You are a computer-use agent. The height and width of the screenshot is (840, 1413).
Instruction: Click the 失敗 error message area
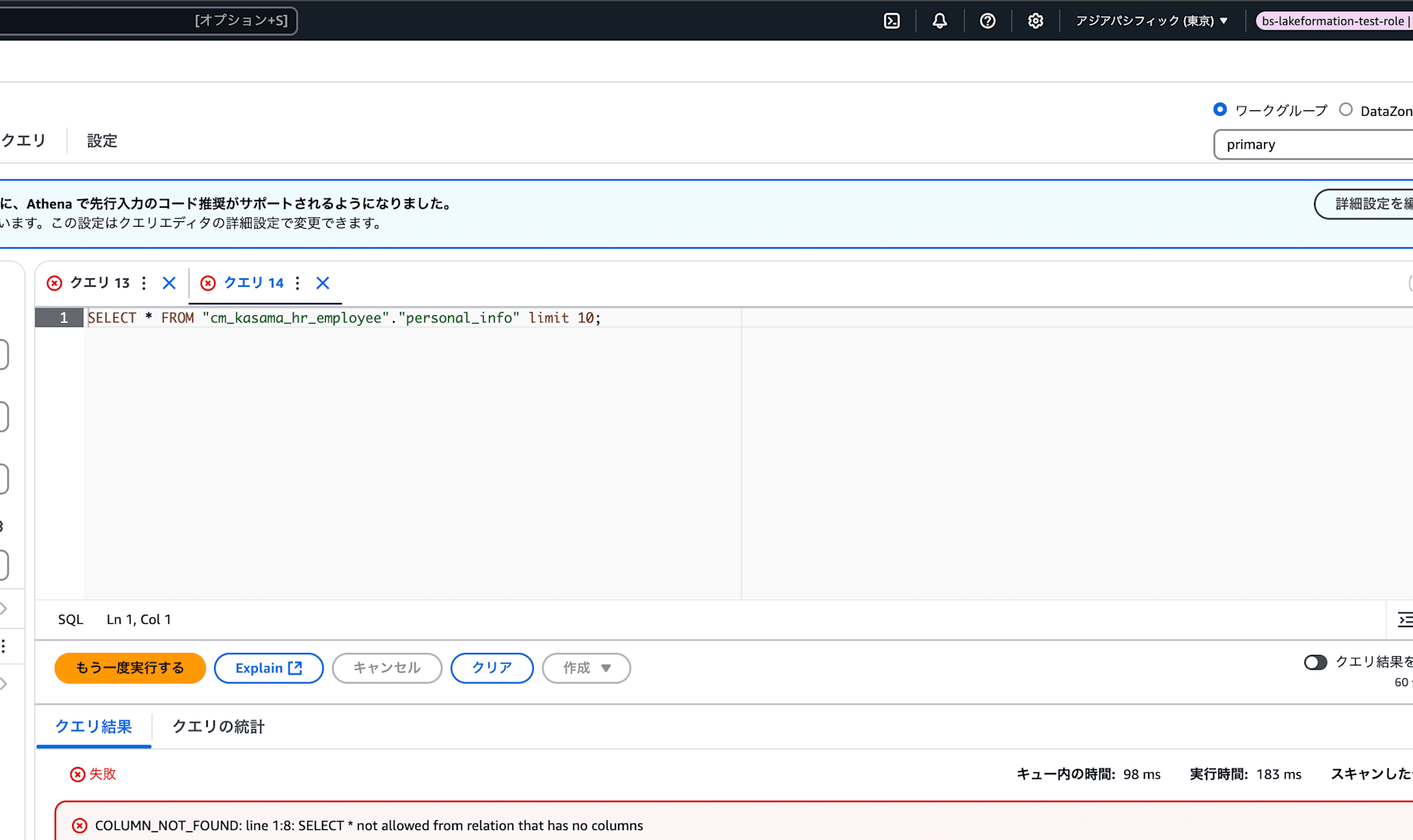pos(95,774)
